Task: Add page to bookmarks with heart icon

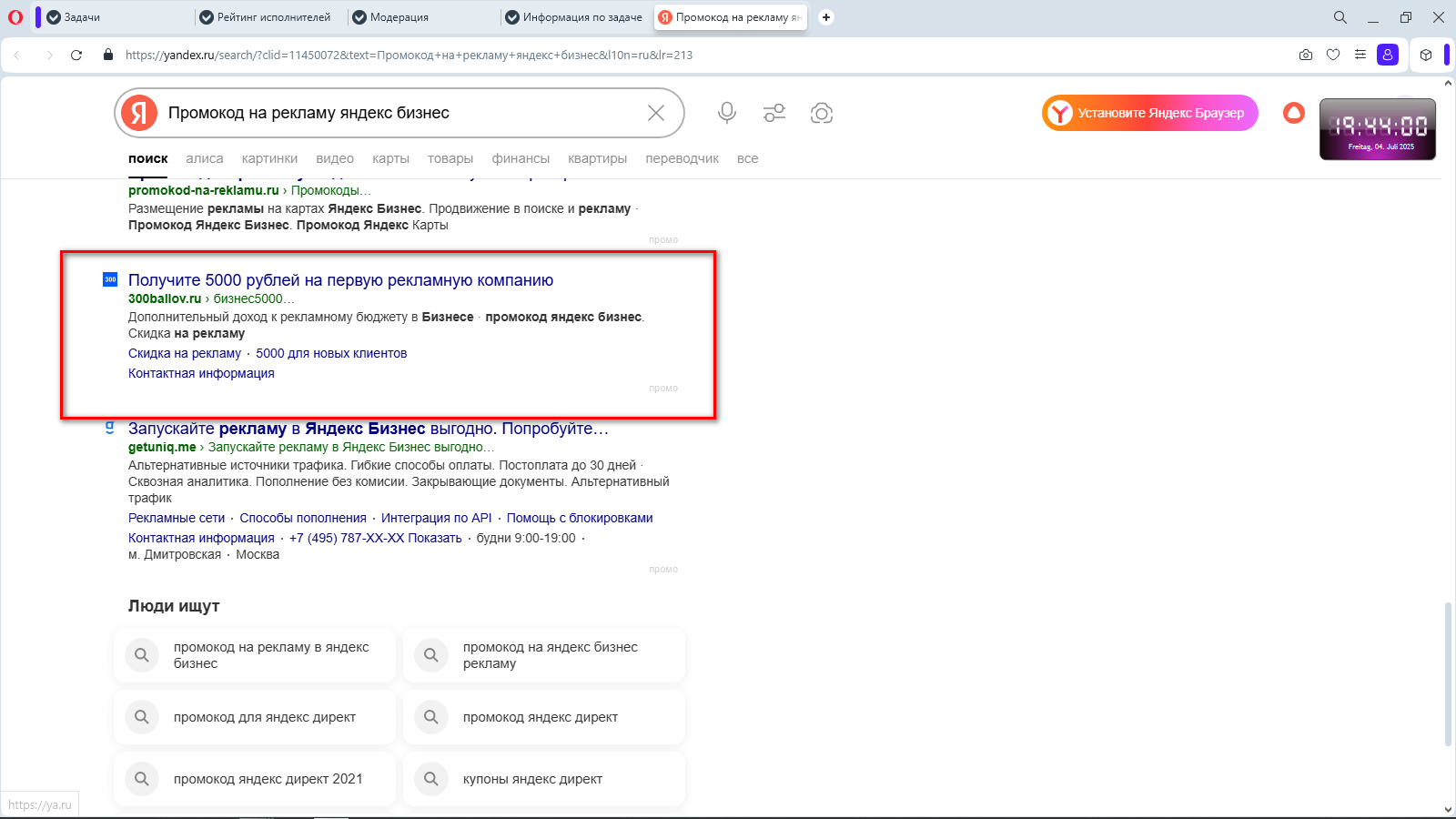Action: pyautogui.click(x=1333, y=55)
